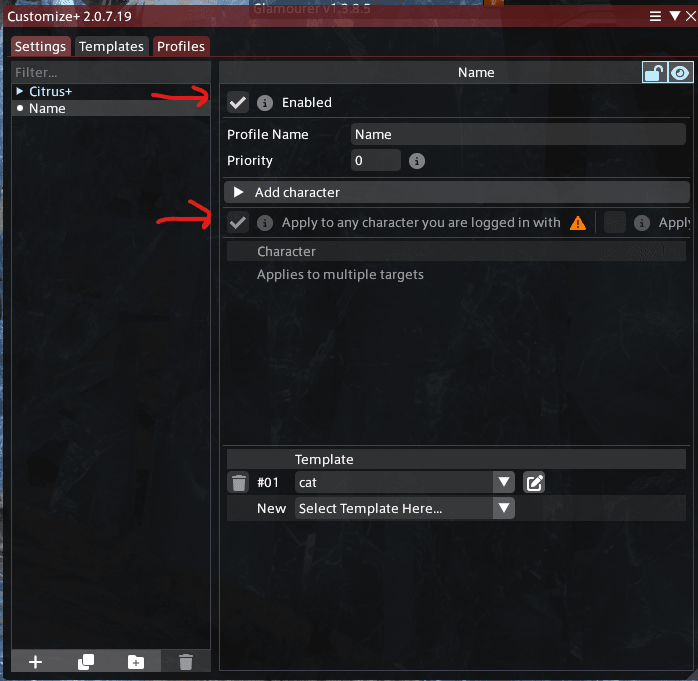Delete template #01 with trash icon
The image size is (698, 681).
pyautogui.click(x=239, y=482)
